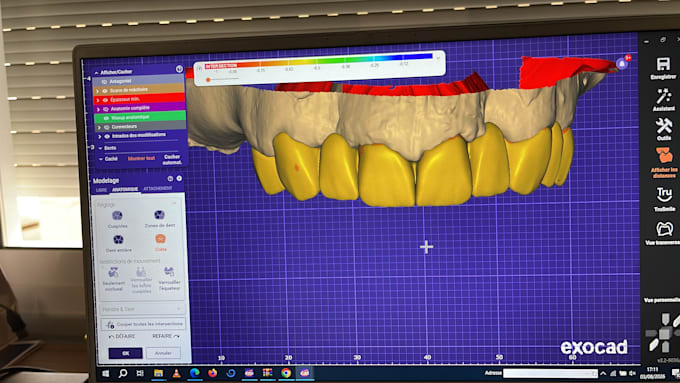680x383 pixels.
Task: Hide the red Épaisseur min. layer
Action: point(105,100)
